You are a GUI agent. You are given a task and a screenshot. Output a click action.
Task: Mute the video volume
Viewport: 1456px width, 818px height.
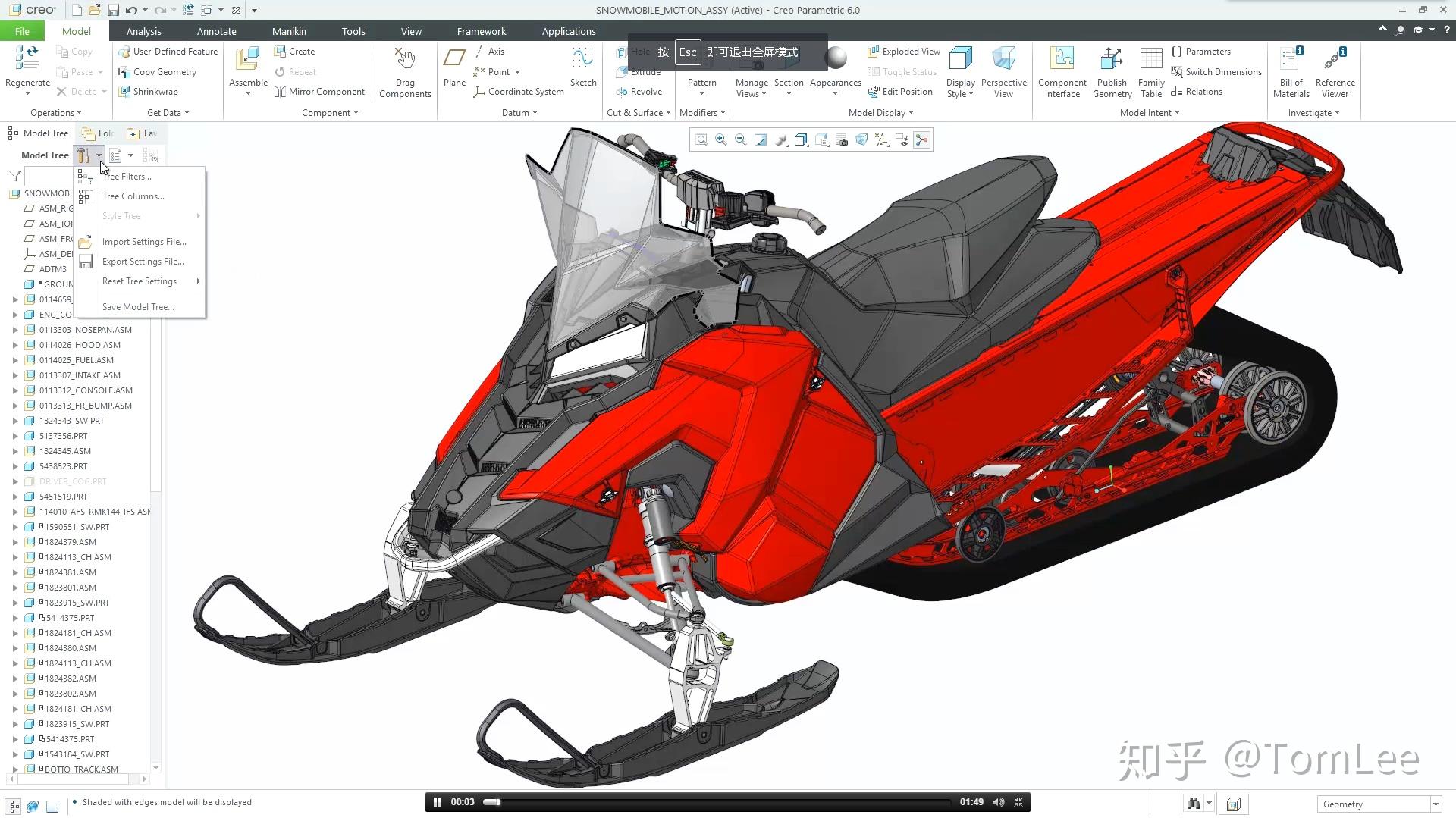tap(999, 802)
